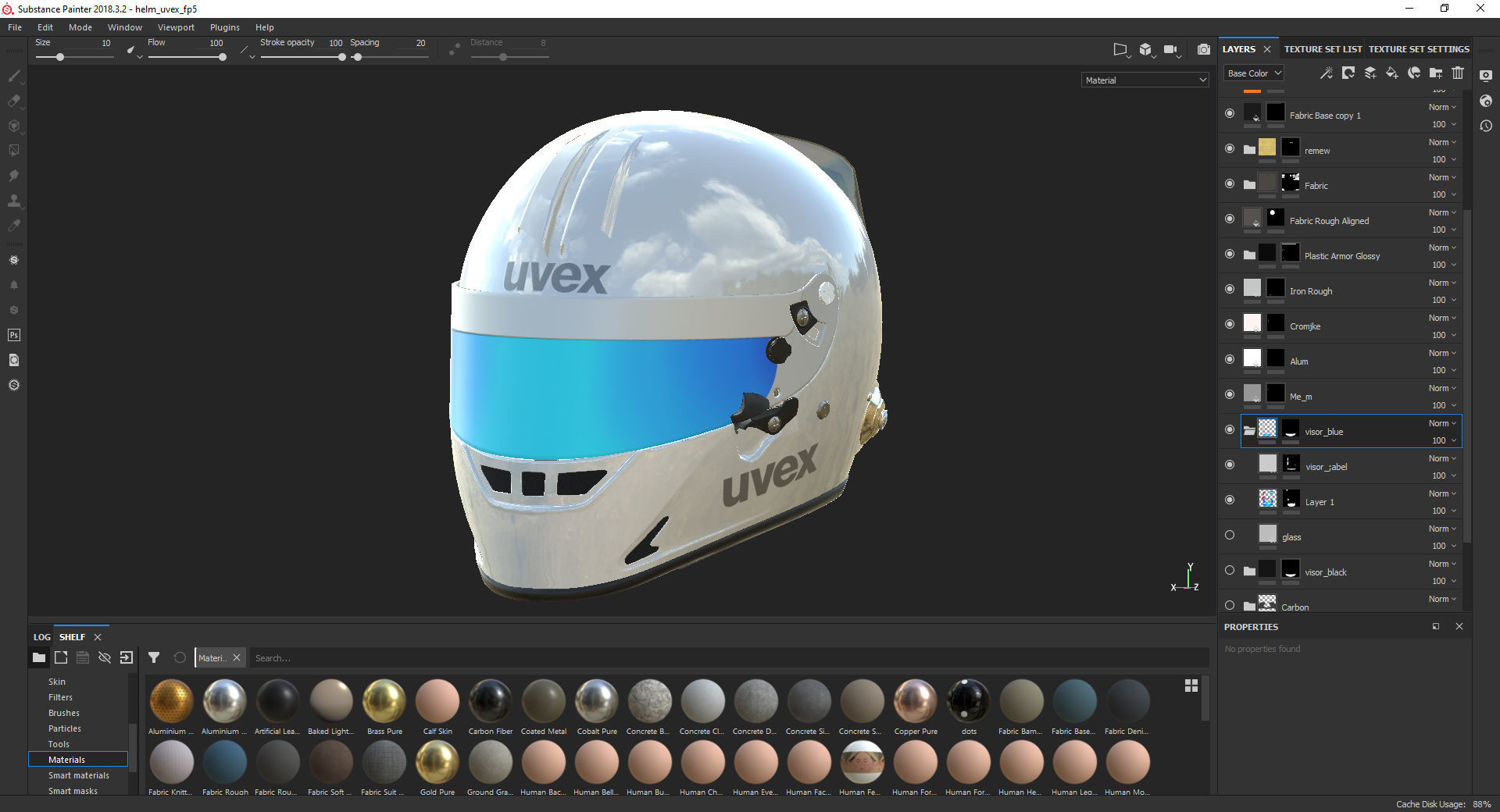Open opacity dropdown for Layer 1
1500x812 pixels.
[x=1444, y=511]
